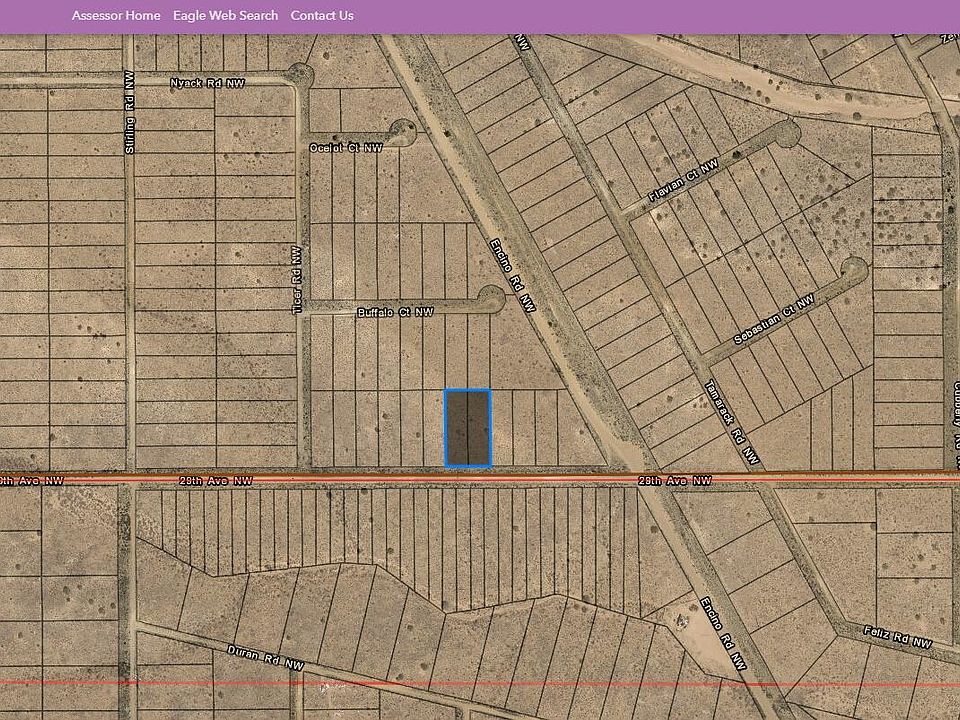Viewport: 960px width, 720px height.
Task: Click the Stirling Rd NW label
Action: click(129, 112)
